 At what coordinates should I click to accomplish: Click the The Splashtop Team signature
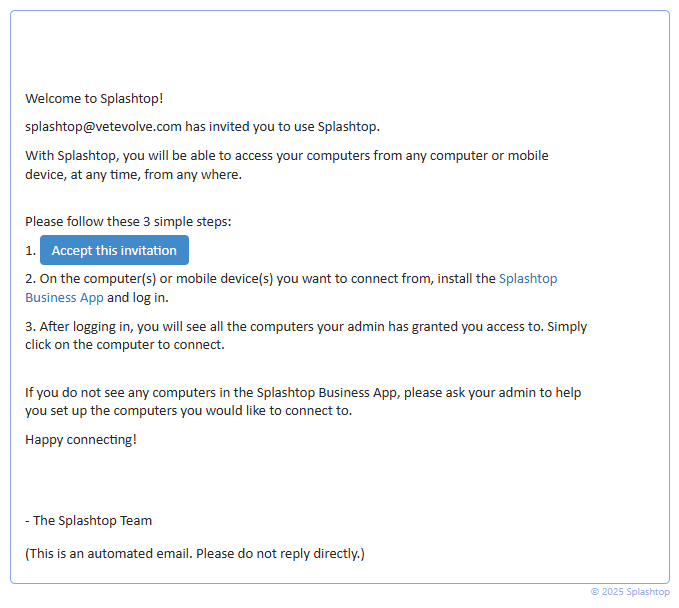point(92,520)
